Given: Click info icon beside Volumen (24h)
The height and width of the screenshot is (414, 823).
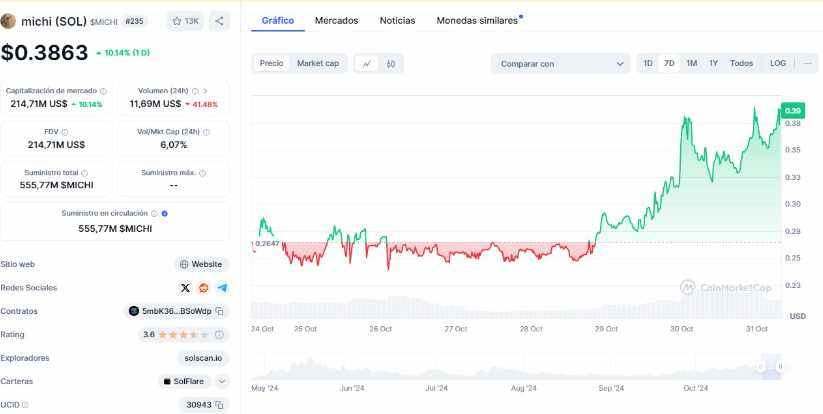Looking at the screenshot, I should (195, 91).
